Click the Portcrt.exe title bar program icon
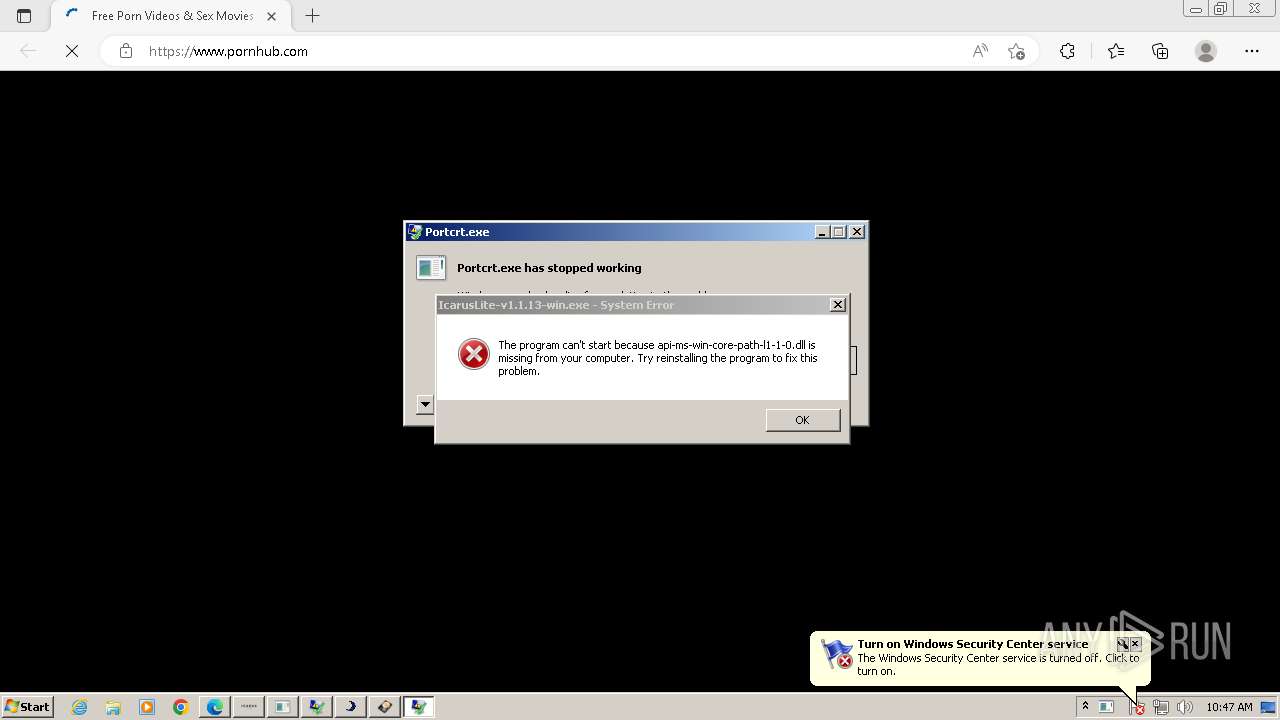1280x720 pixels. pos(415,232)
